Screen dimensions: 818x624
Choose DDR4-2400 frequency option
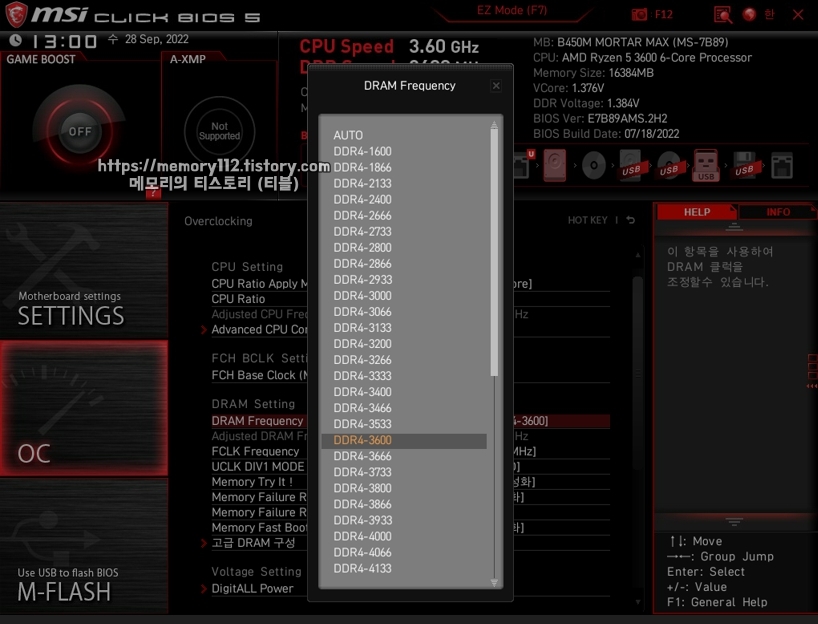click(363, 199)
